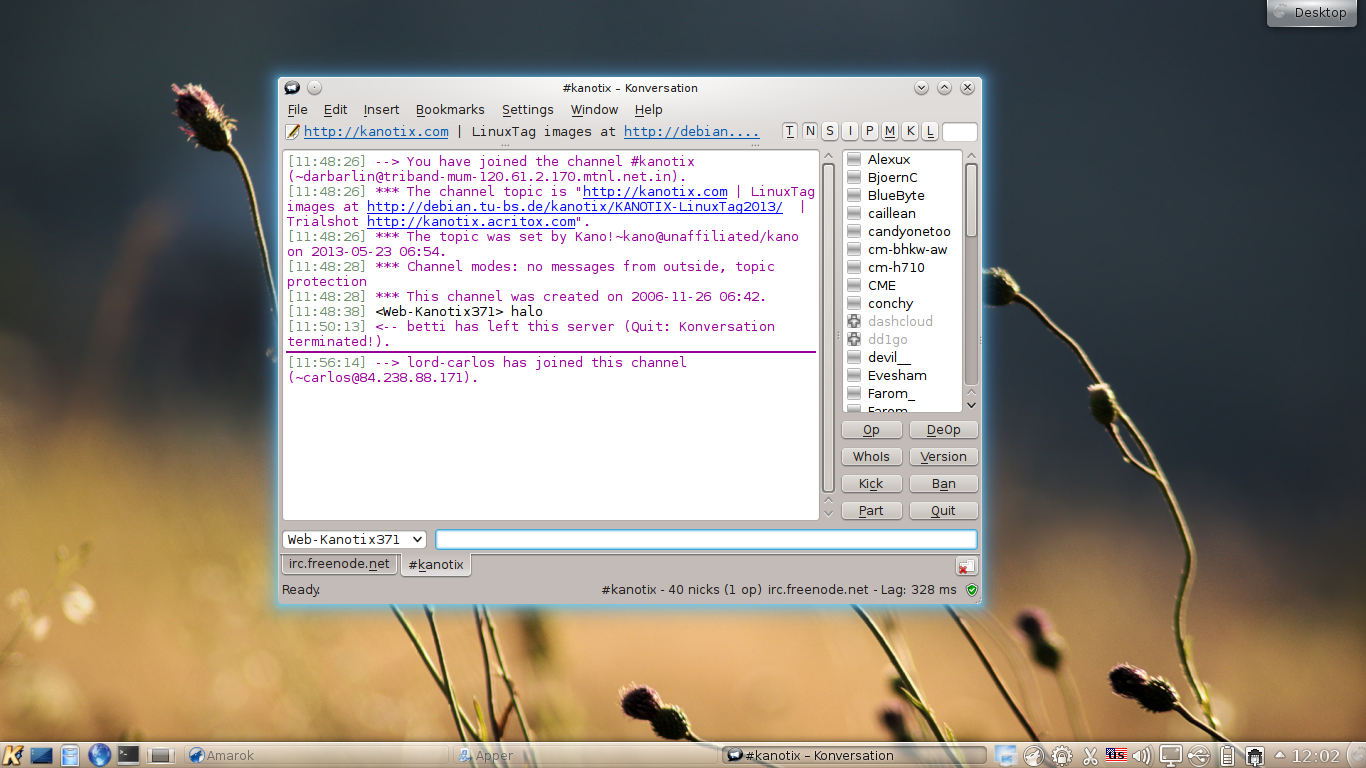Open the Amarok wolf icon in the system tray
This screenshot has width=1366, height=768.
tap(1035, 756)
